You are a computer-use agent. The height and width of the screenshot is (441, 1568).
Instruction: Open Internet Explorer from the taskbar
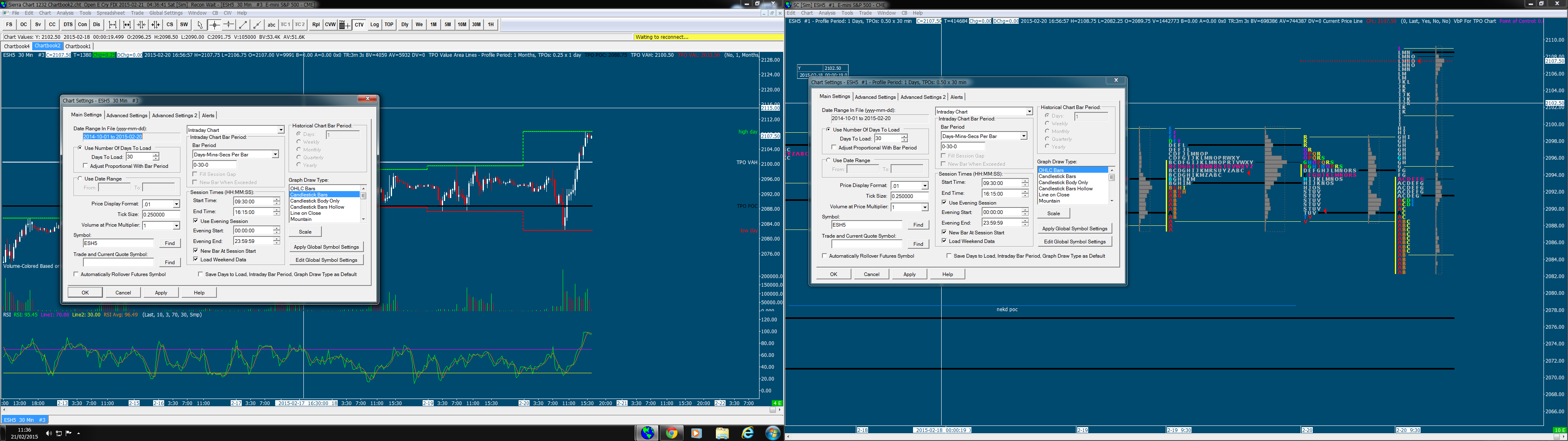(x=748, y=433)
